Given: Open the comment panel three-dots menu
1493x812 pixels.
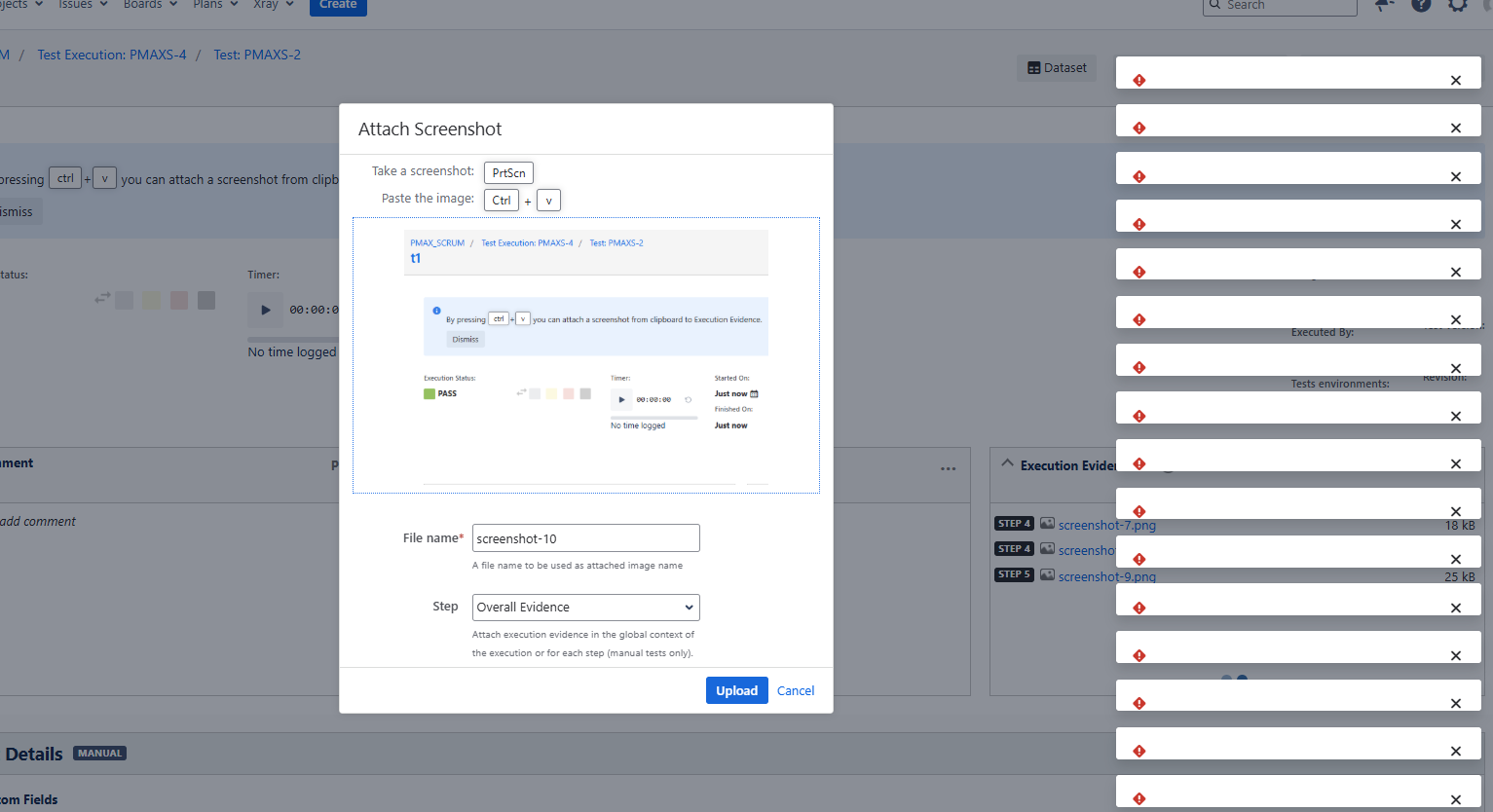Looking at the screenshot, I should coord(948,469).
